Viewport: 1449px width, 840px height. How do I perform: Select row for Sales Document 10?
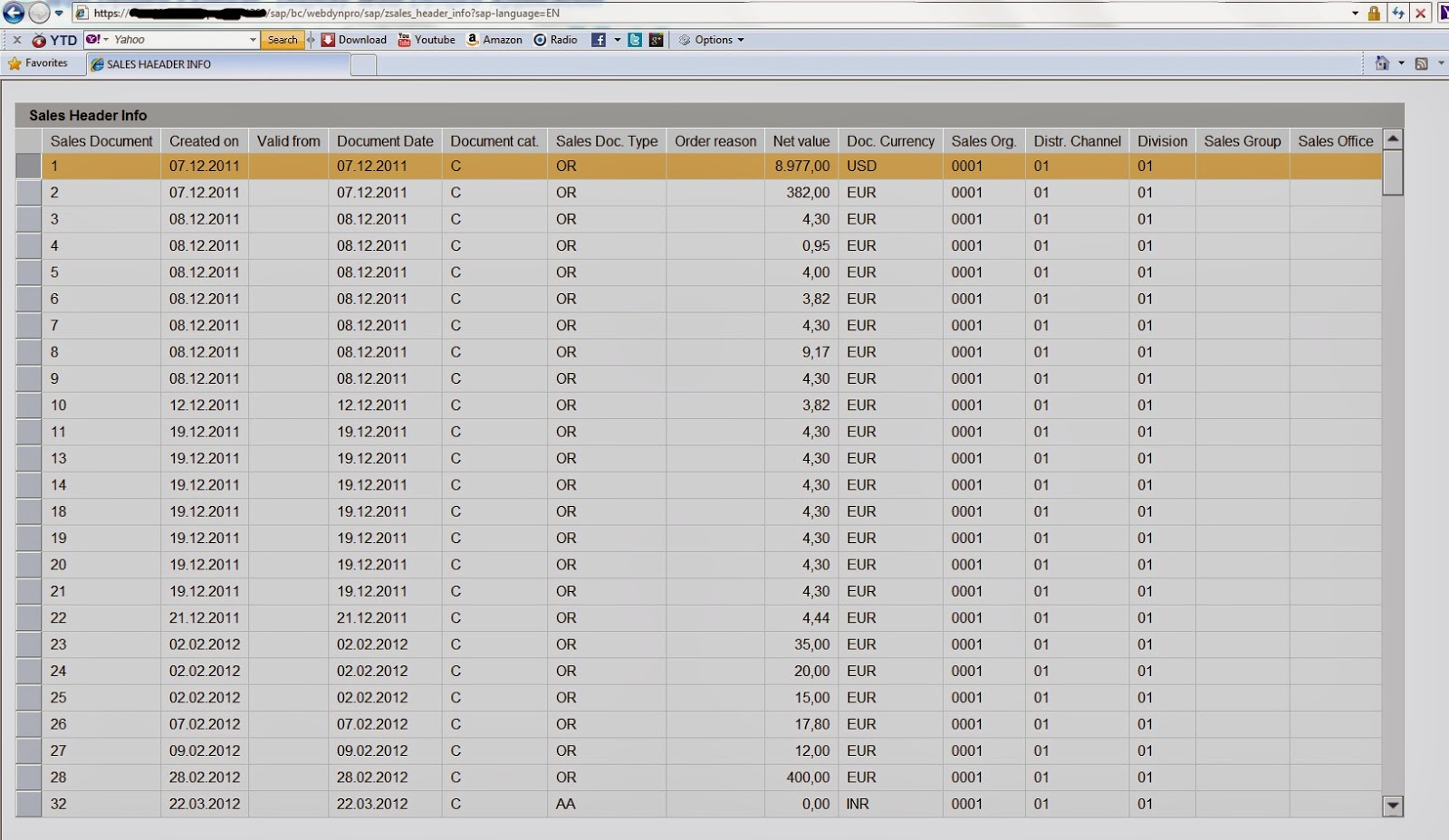pyautogui.click(x=29, y=406)
